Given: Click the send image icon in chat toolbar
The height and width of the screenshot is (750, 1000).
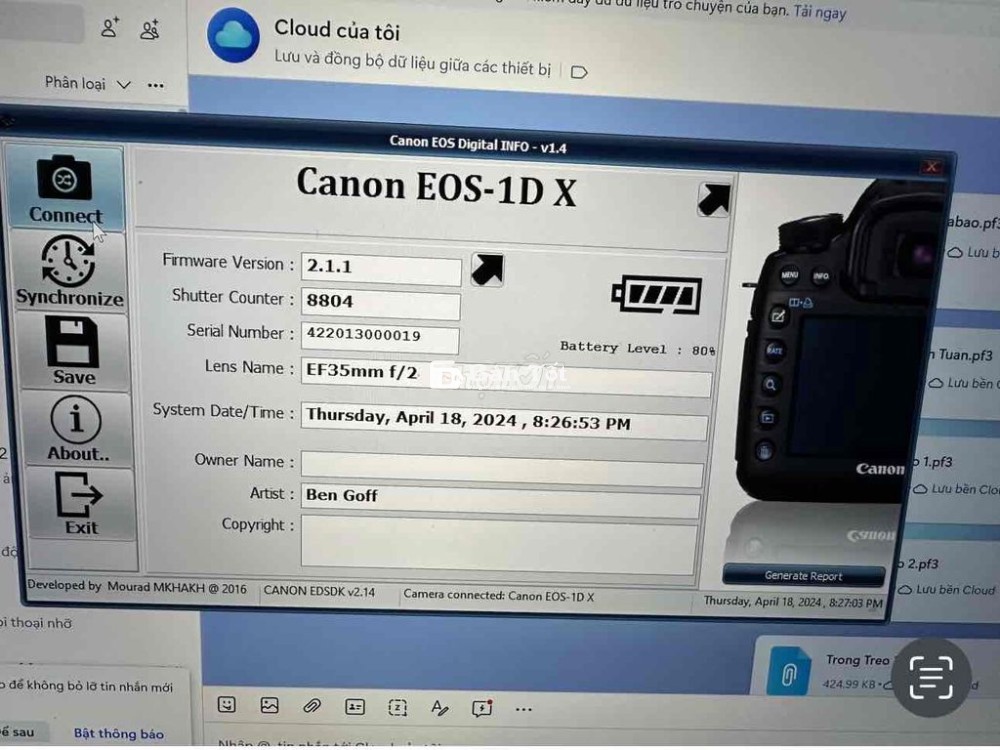Looking at the screenshot, I should [269, 705].
